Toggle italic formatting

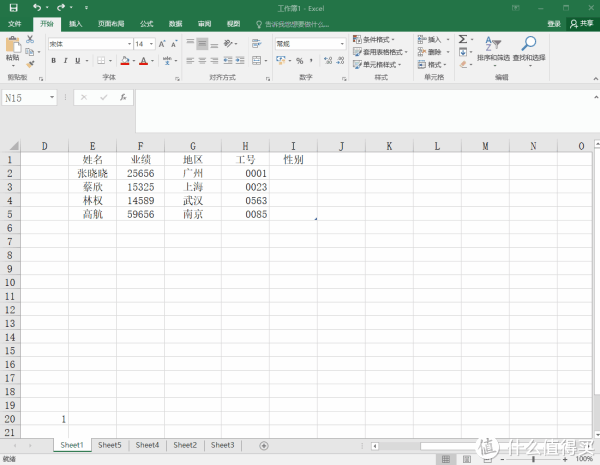click(66, 61)
